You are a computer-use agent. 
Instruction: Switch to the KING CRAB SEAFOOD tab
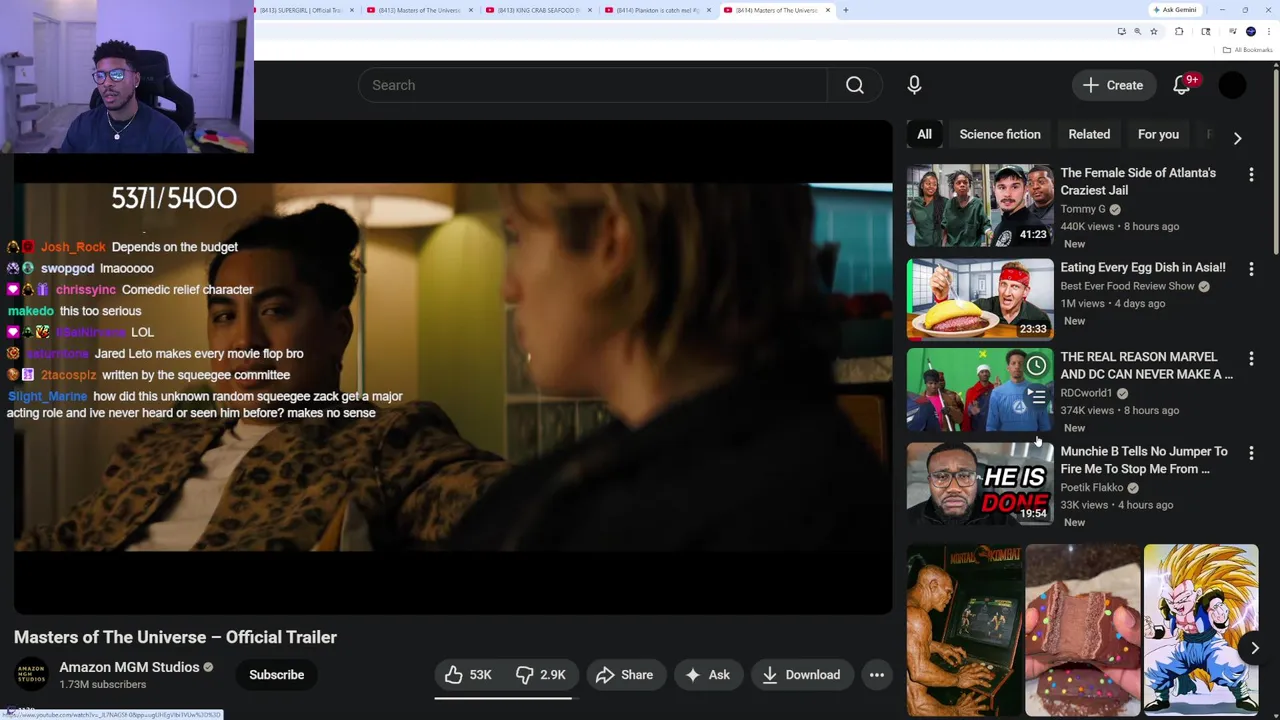tap(538, 10)
